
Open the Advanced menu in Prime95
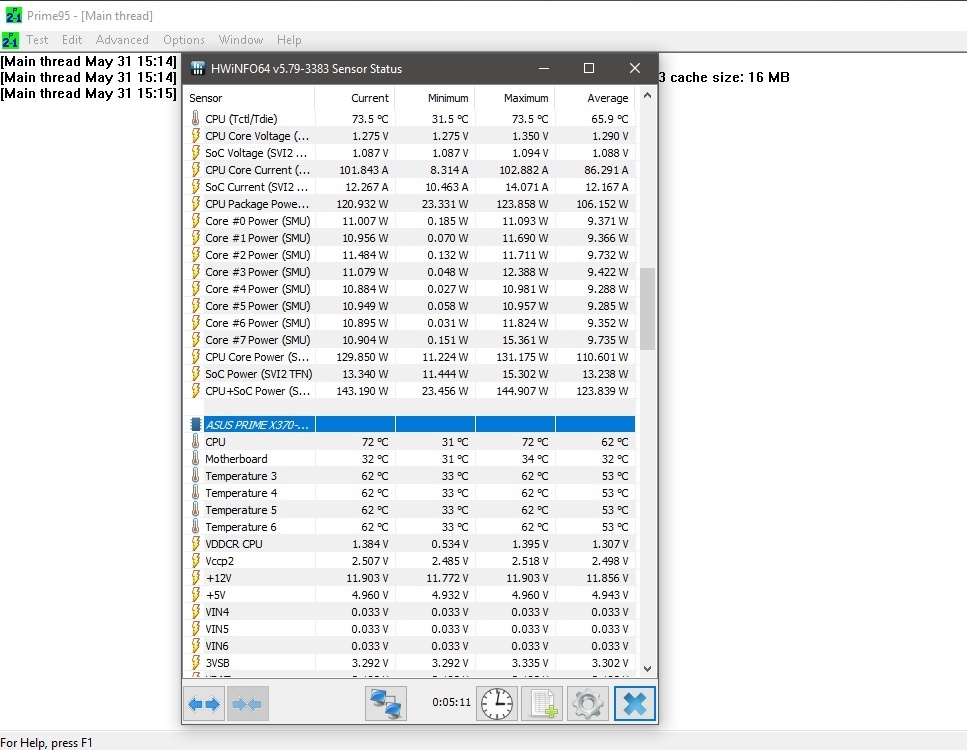122,40
